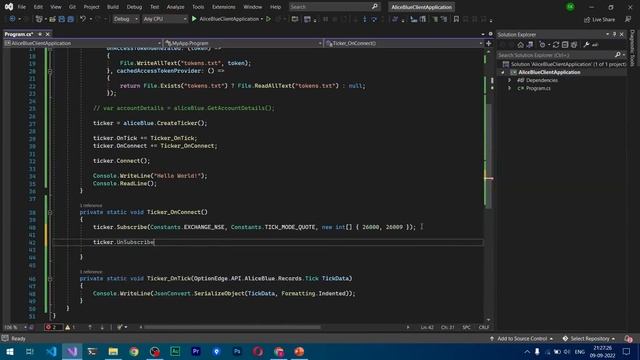Expand the Dependencies node
The image size is (640, 360).
click(x=509, y=80)
